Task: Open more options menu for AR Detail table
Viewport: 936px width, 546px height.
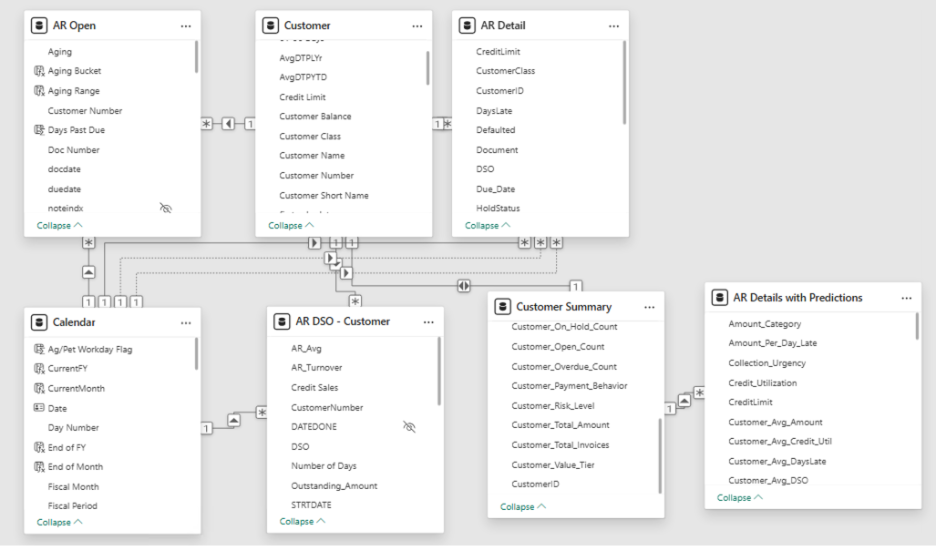Action: tap(613, 25)
